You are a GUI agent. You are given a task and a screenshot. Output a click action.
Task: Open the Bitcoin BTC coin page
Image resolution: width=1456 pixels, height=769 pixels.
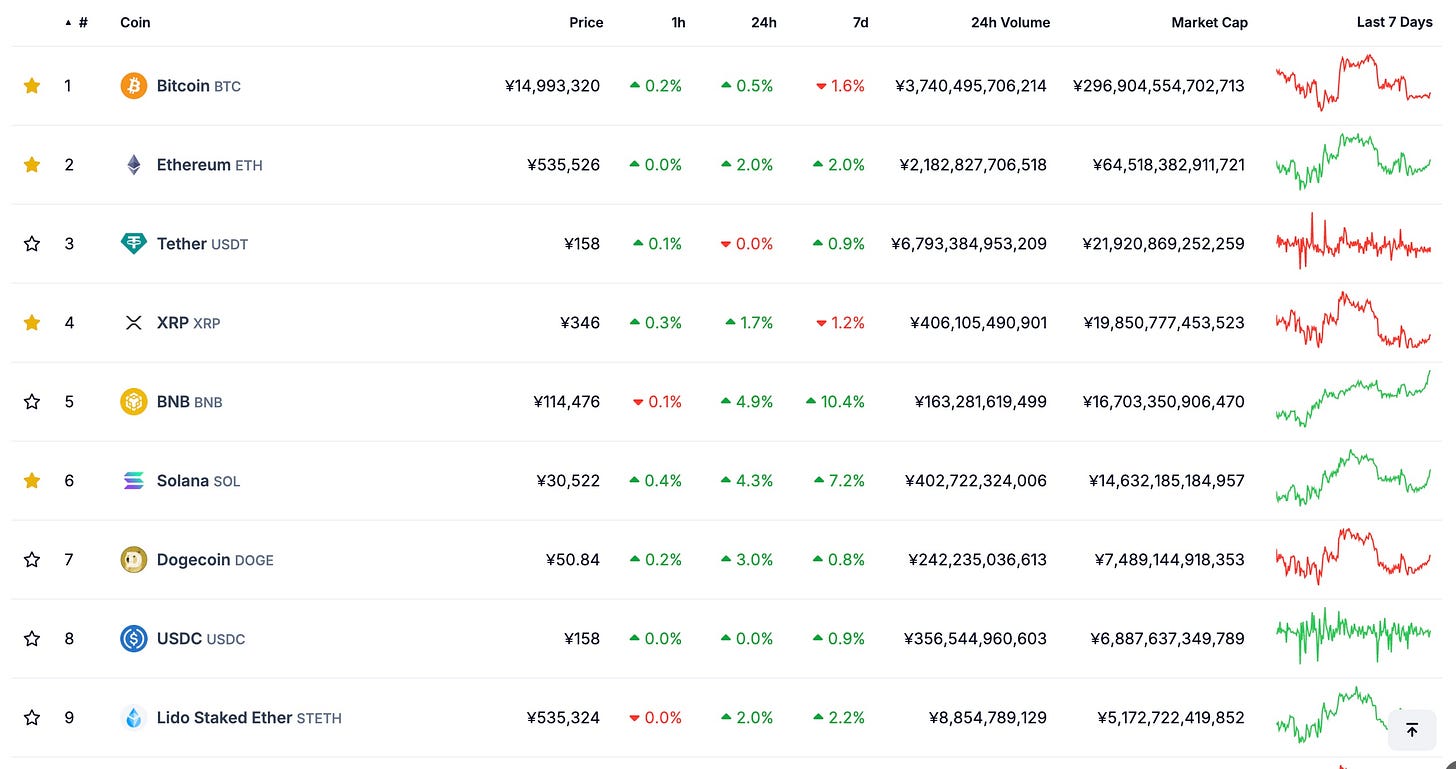coord(199,86)
